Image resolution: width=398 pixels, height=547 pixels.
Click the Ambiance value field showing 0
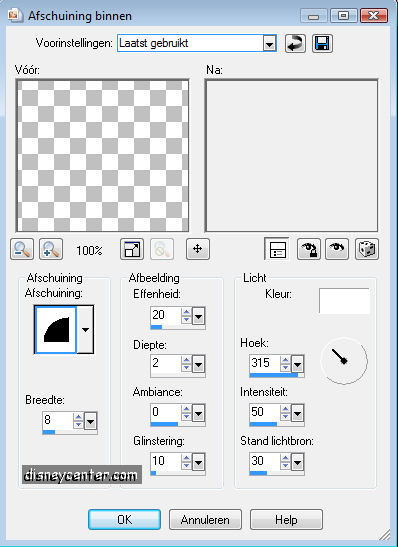pyautogui.click(x=166, y=412)
